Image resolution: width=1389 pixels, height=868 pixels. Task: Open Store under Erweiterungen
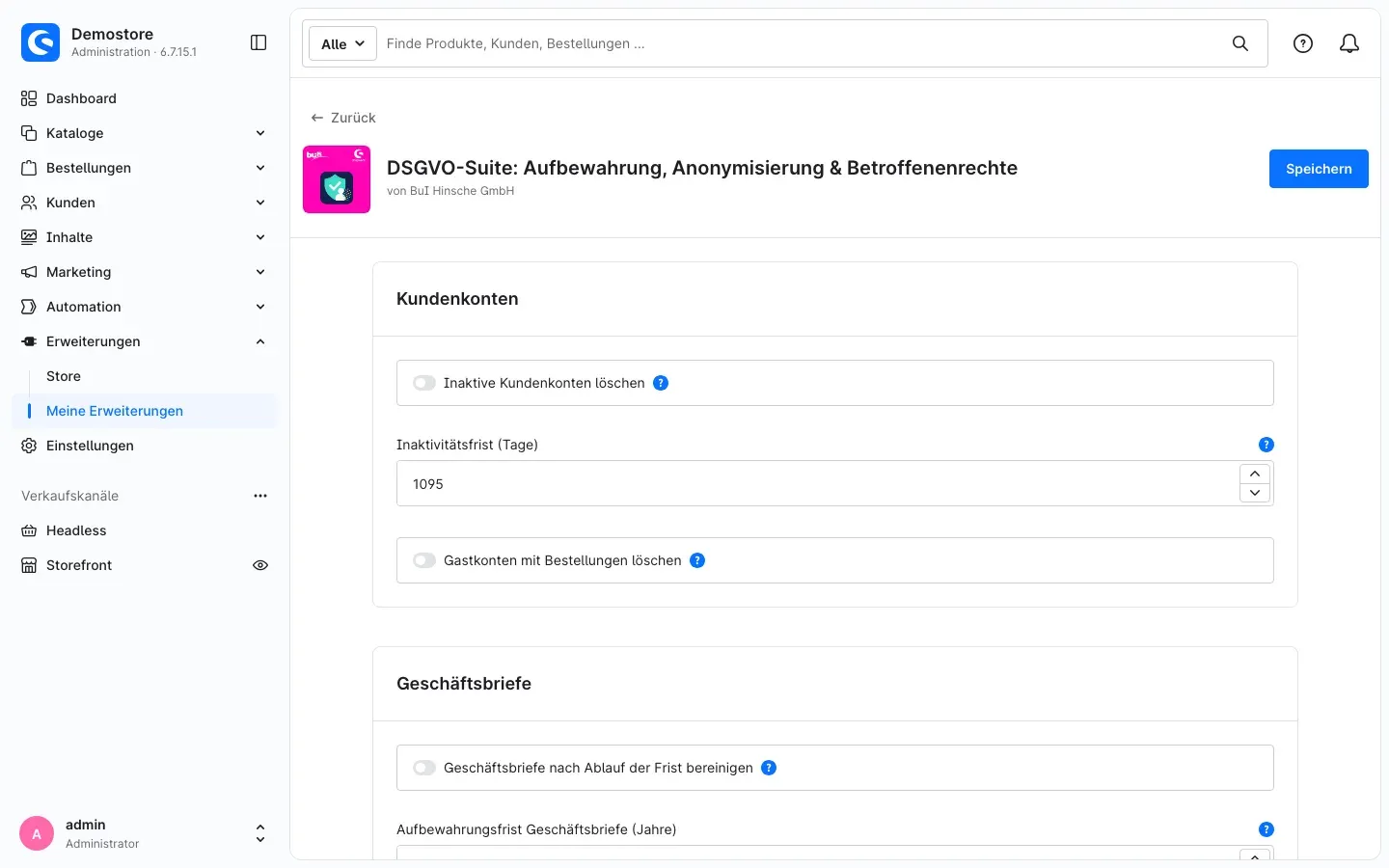64,376
